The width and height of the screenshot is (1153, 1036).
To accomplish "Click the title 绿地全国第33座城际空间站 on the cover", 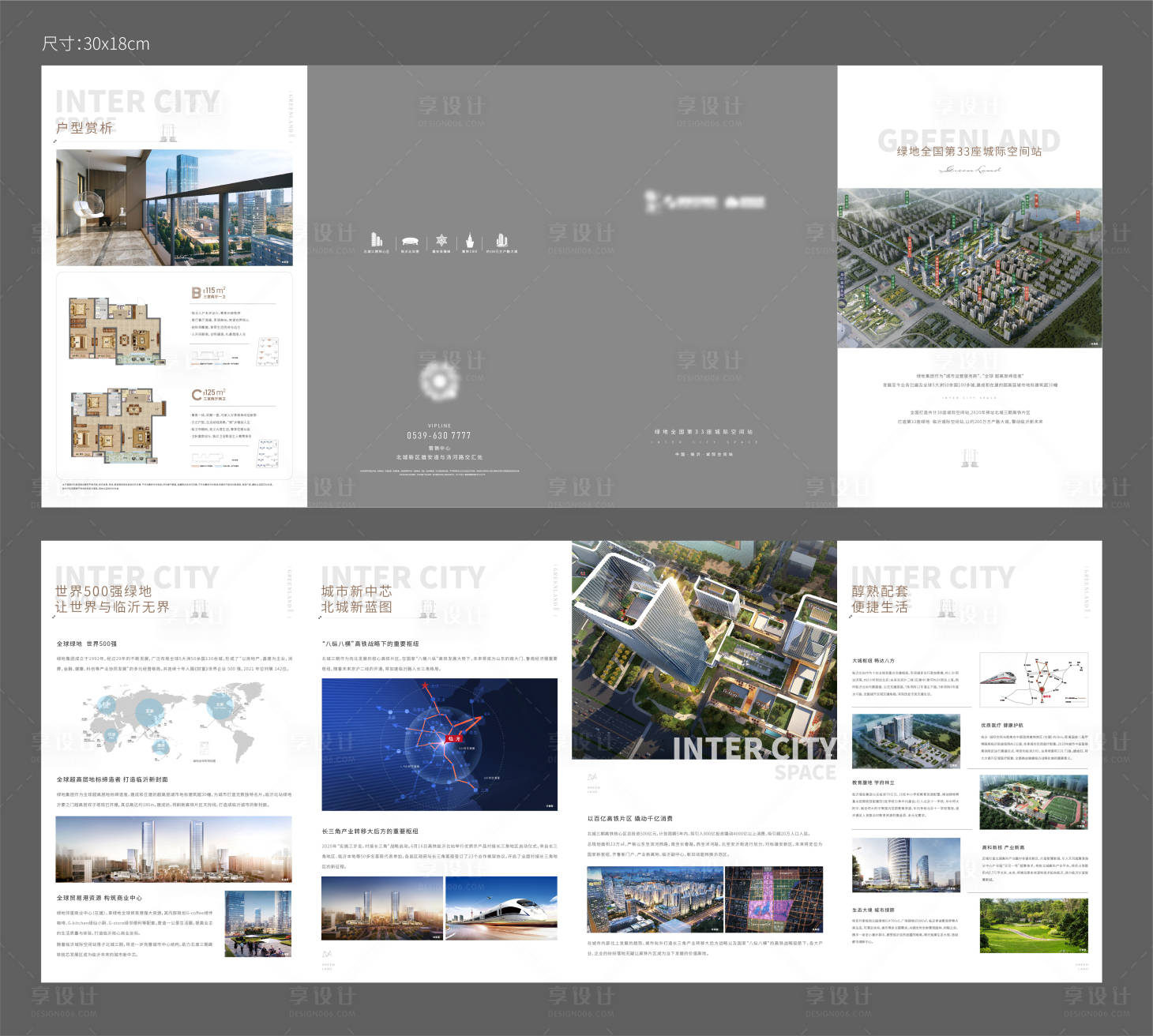I will [969, 151].
